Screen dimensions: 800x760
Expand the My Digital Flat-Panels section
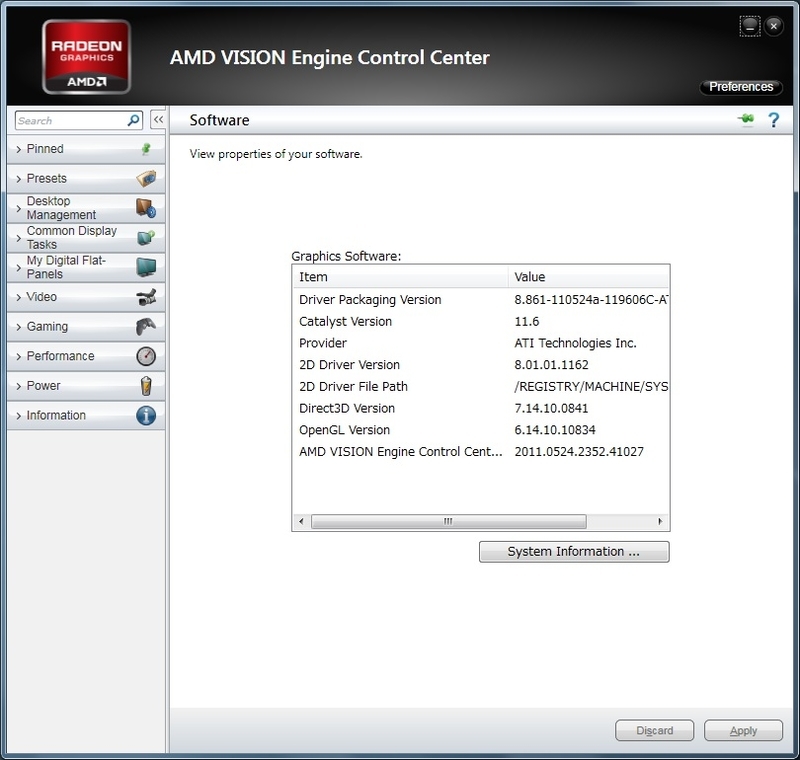86,267
